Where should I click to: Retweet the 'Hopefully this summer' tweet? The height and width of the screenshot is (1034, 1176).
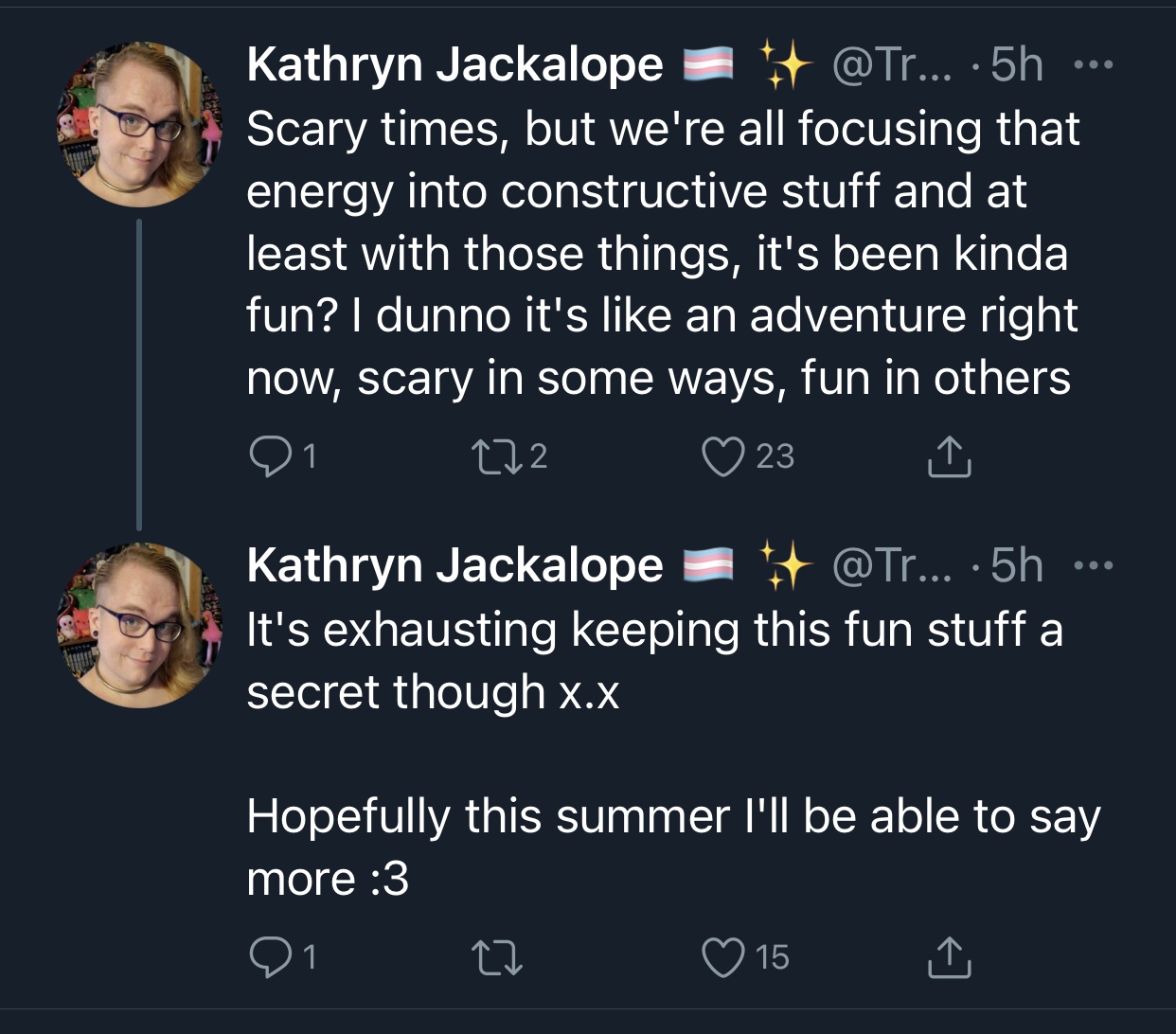click(x=497, y=957)
